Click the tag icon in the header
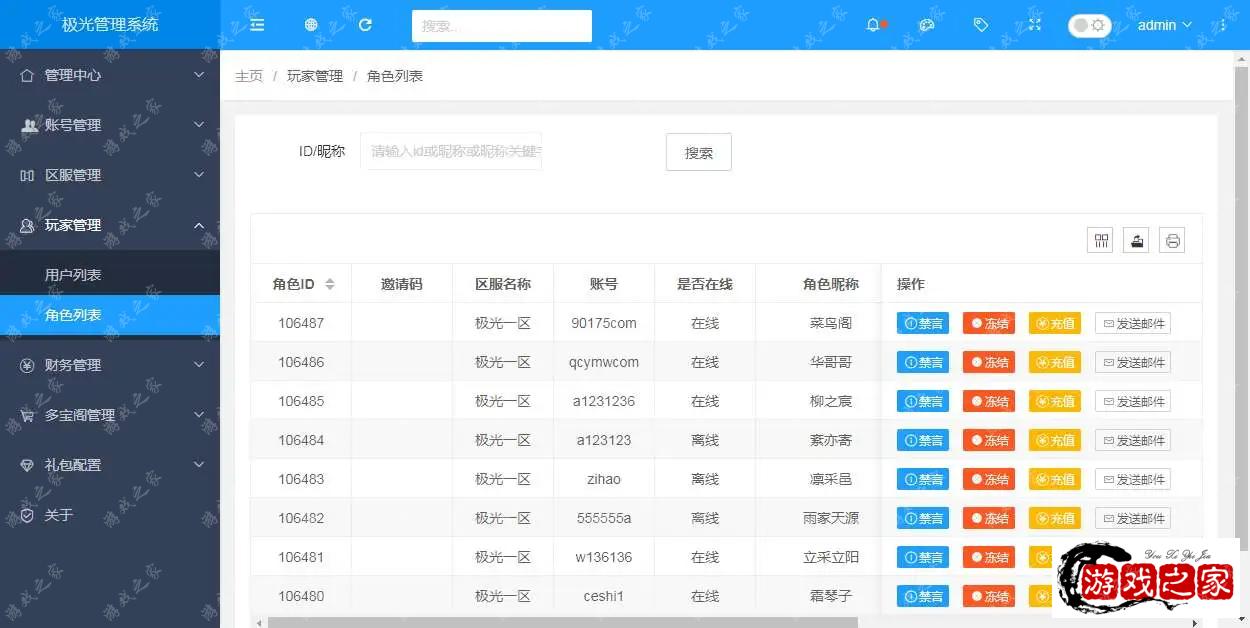The height and width of the screenshot is (628, 1250). (981, 25)
